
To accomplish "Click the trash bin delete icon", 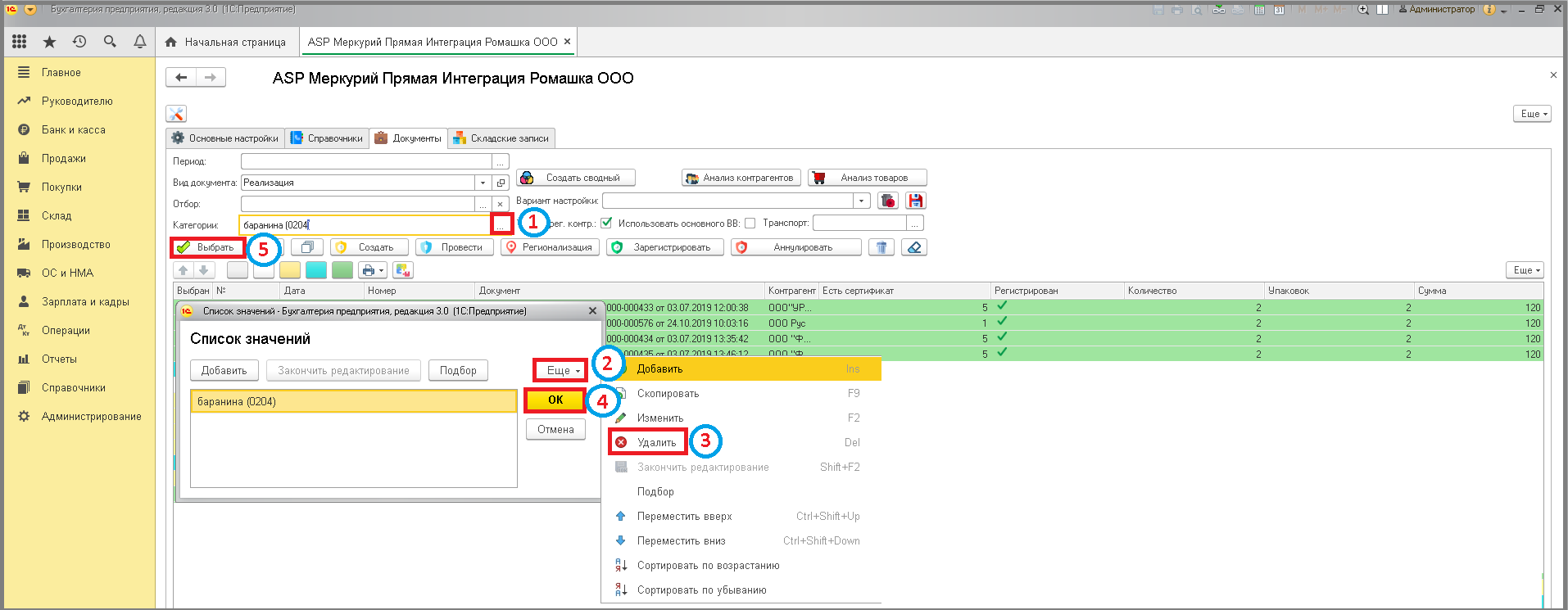I will 881,247.
